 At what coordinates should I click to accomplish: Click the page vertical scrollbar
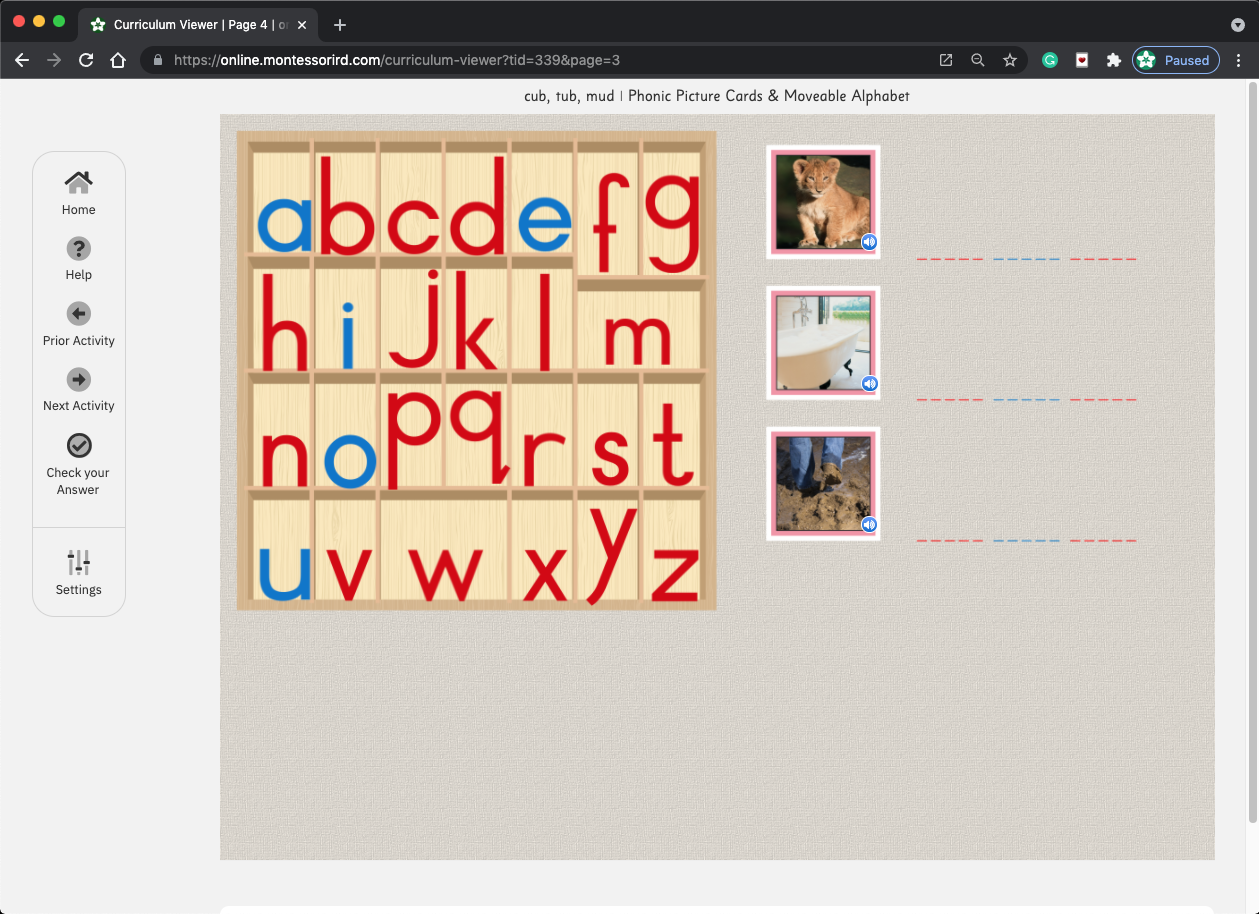pos(1253,450)
